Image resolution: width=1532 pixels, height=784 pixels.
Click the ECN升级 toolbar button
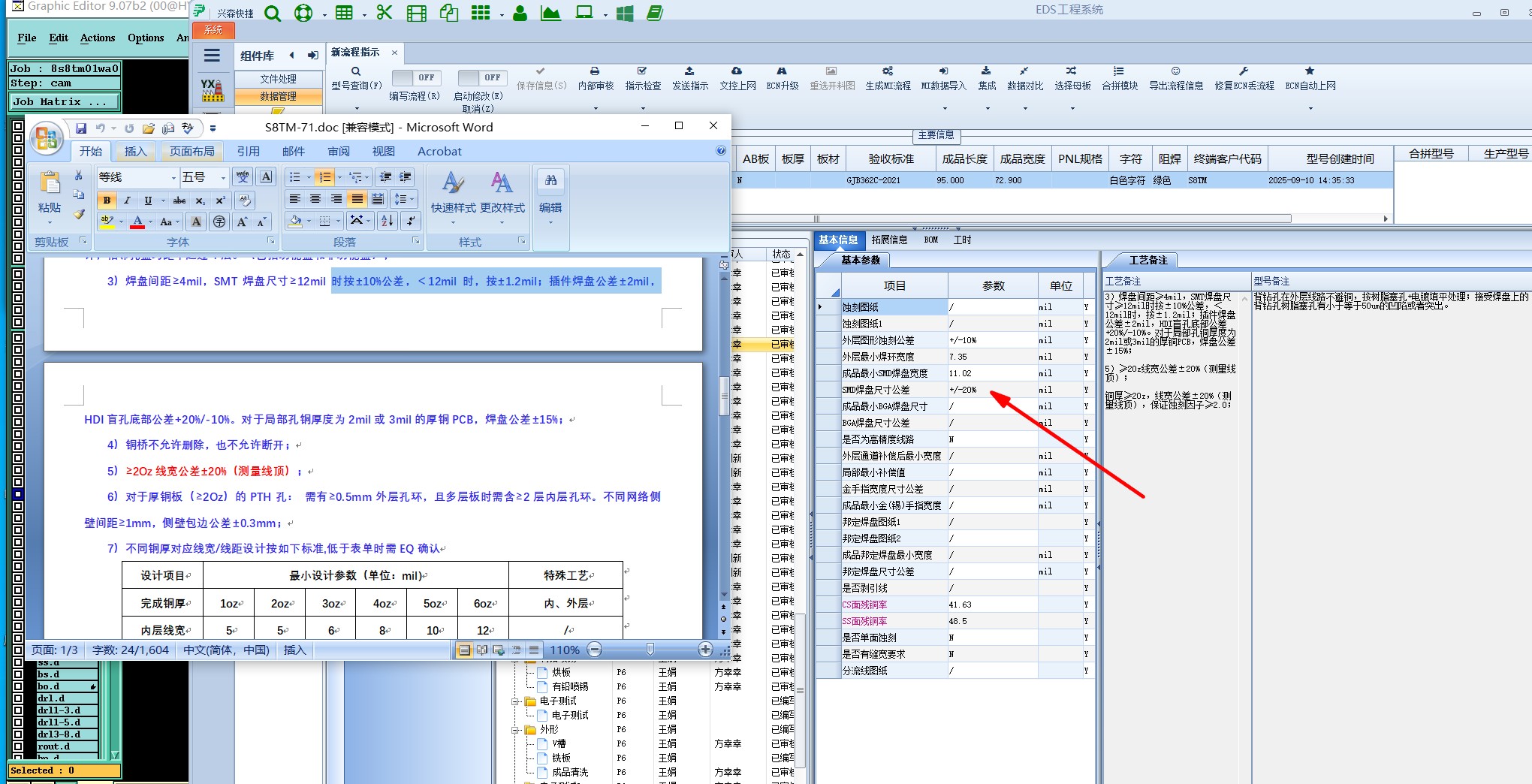pos(782,79)
